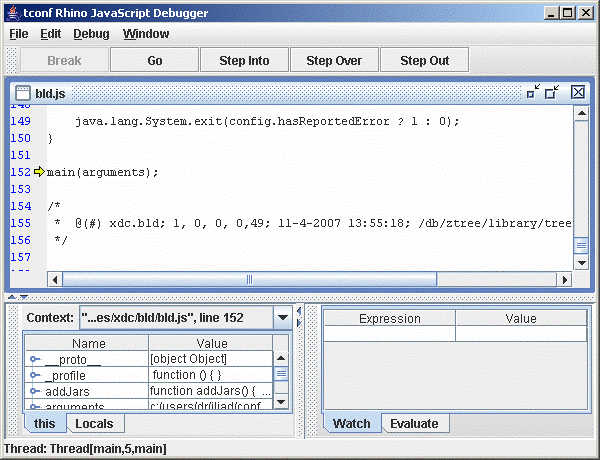Click the Name column header

(88, 343)
